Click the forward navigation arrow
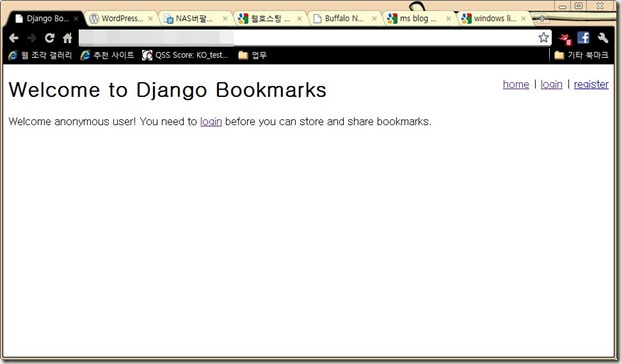 tap(31, 38)
